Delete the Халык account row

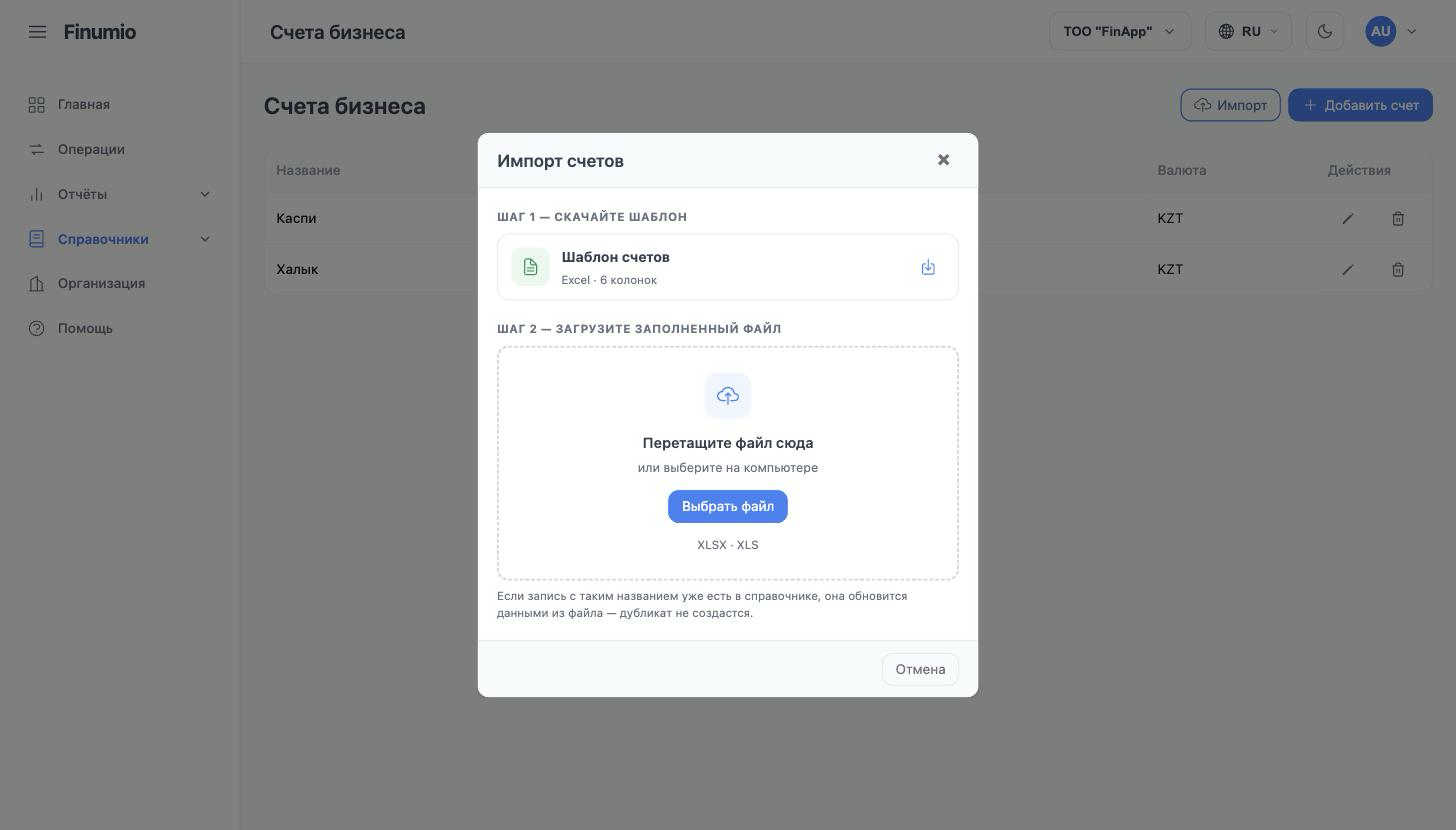click(x=1398, y=270)
